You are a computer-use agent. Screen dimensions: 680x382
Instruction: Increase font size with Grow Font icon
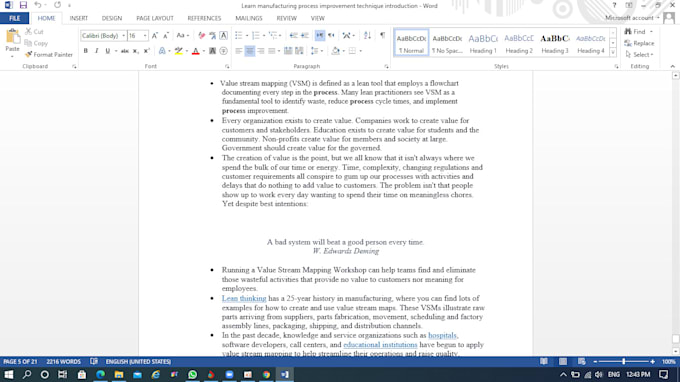coord(155,36)
